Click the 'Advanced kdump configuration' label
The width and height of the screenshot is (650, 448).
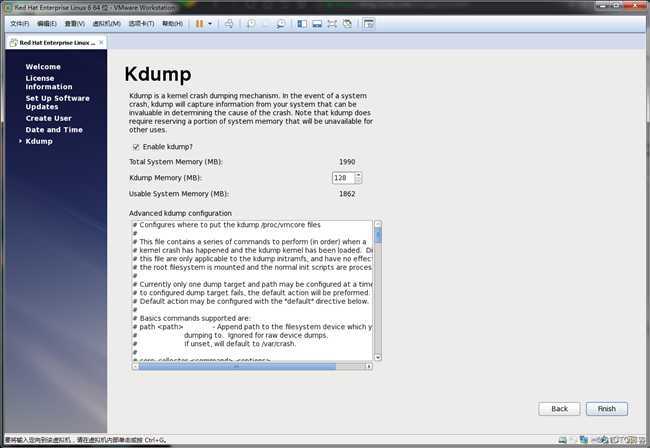[x=180, y=213]
